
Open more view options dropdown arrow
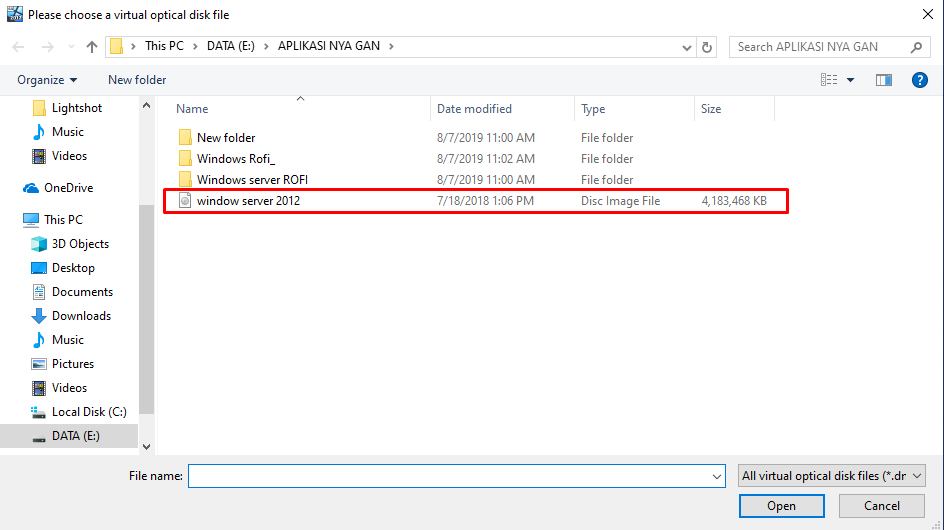(850, 80)
